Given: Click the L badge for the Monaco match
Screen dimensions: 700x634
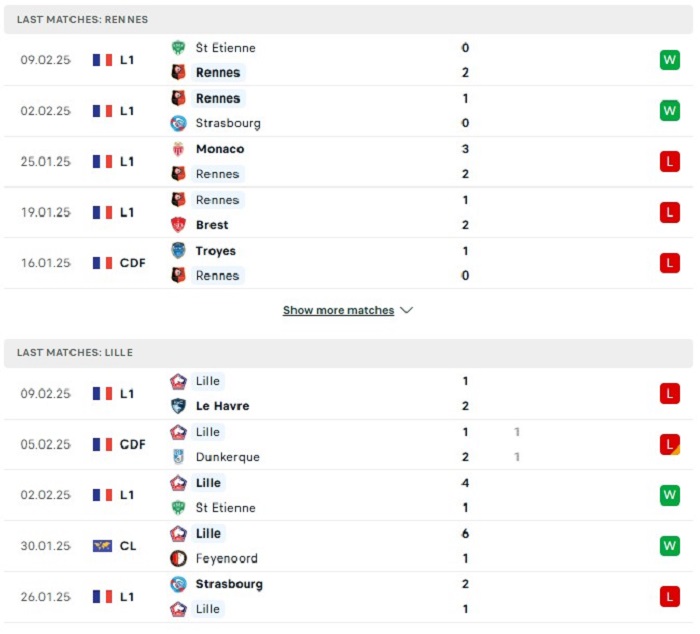Looking at the screenshot, I should coord(669,162).
